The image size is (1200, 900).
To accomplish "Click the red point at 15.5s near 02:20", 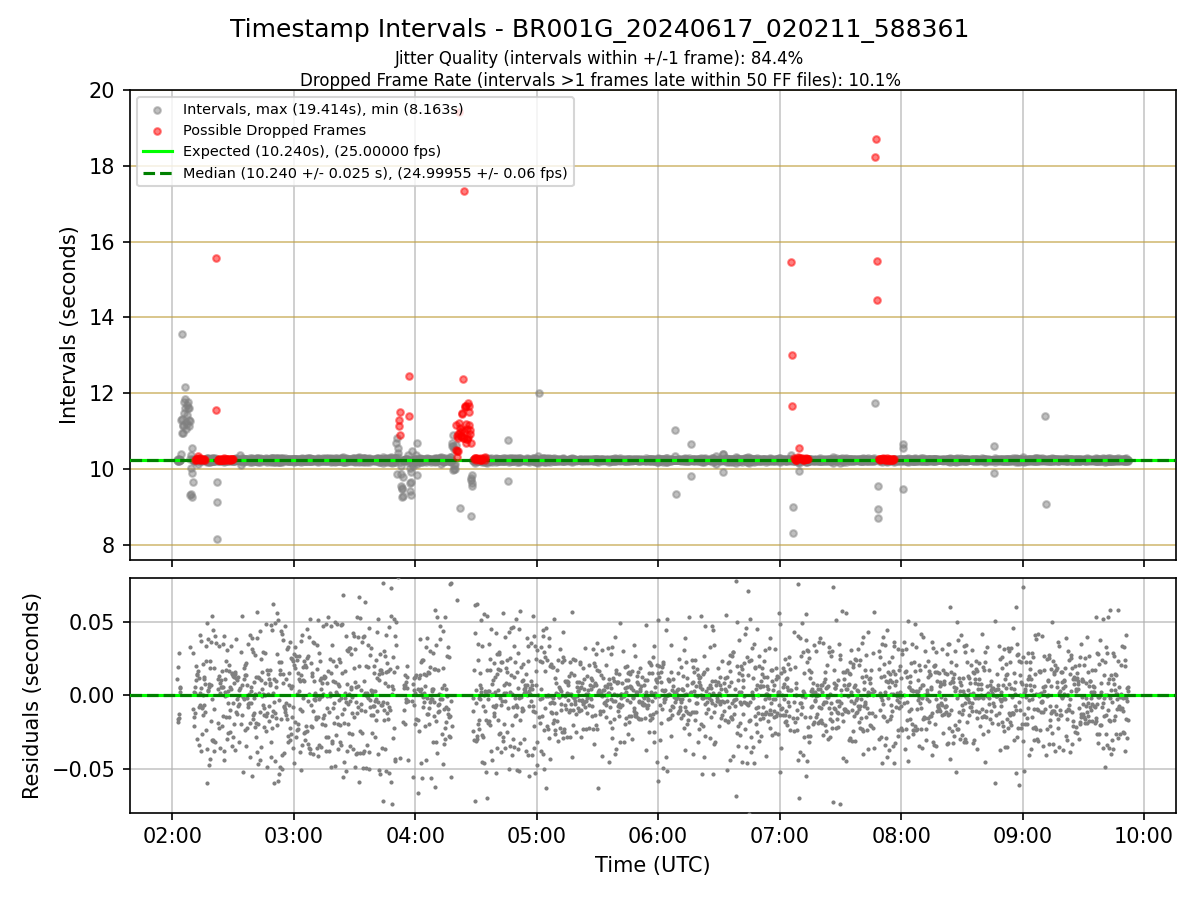I will (216, 258).
